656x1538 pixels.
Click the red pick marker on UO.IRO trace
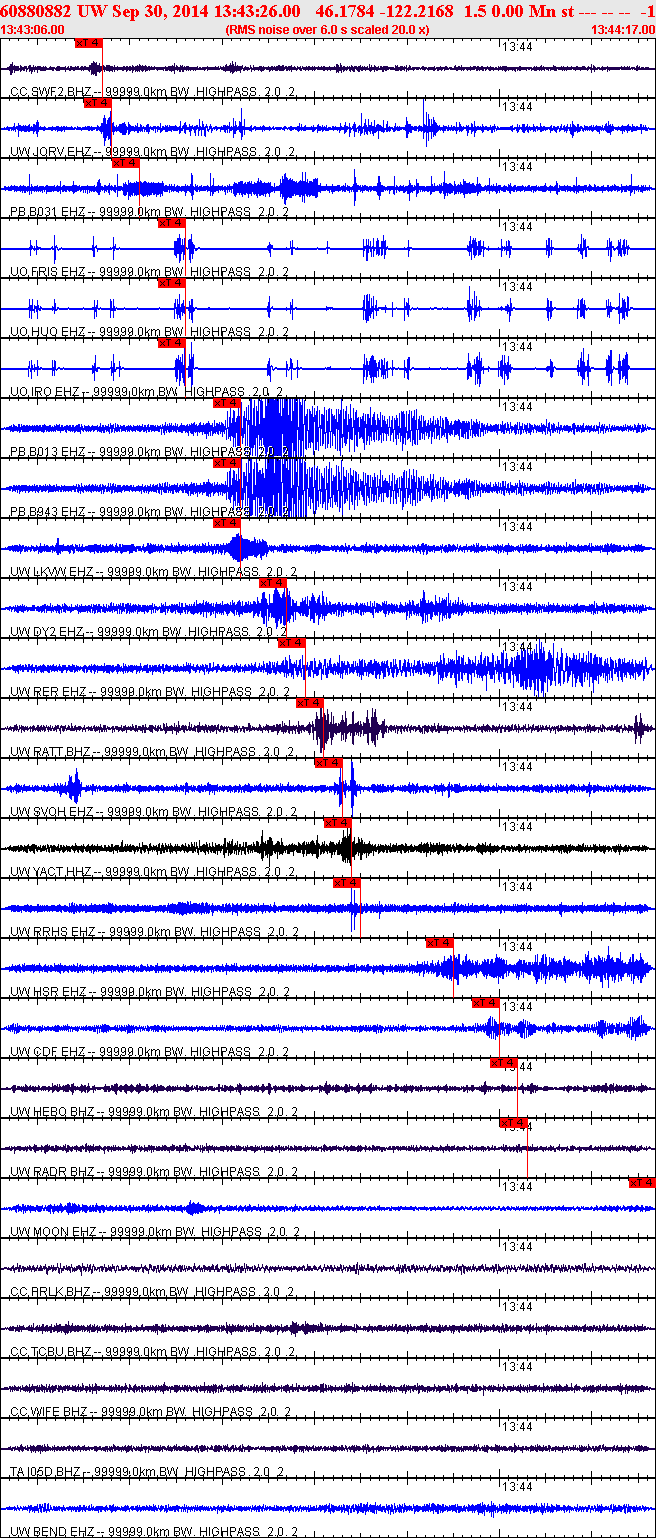[172, 343]
